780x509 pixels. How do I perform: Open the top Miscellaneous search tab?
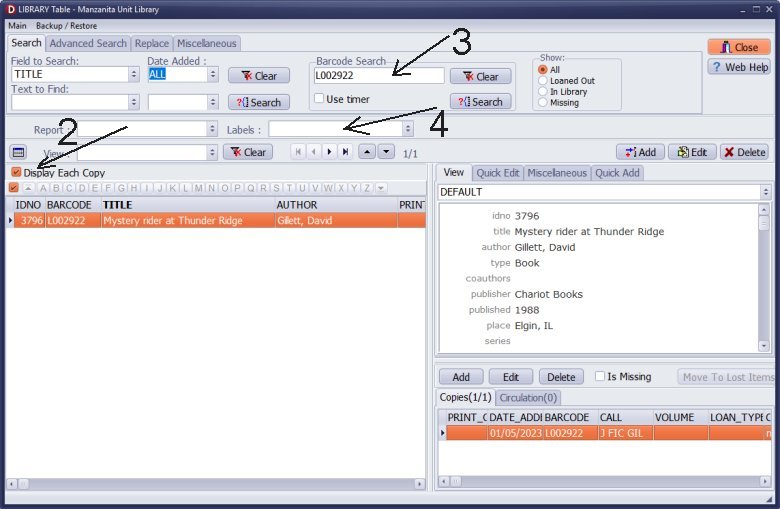pos(206,43)
